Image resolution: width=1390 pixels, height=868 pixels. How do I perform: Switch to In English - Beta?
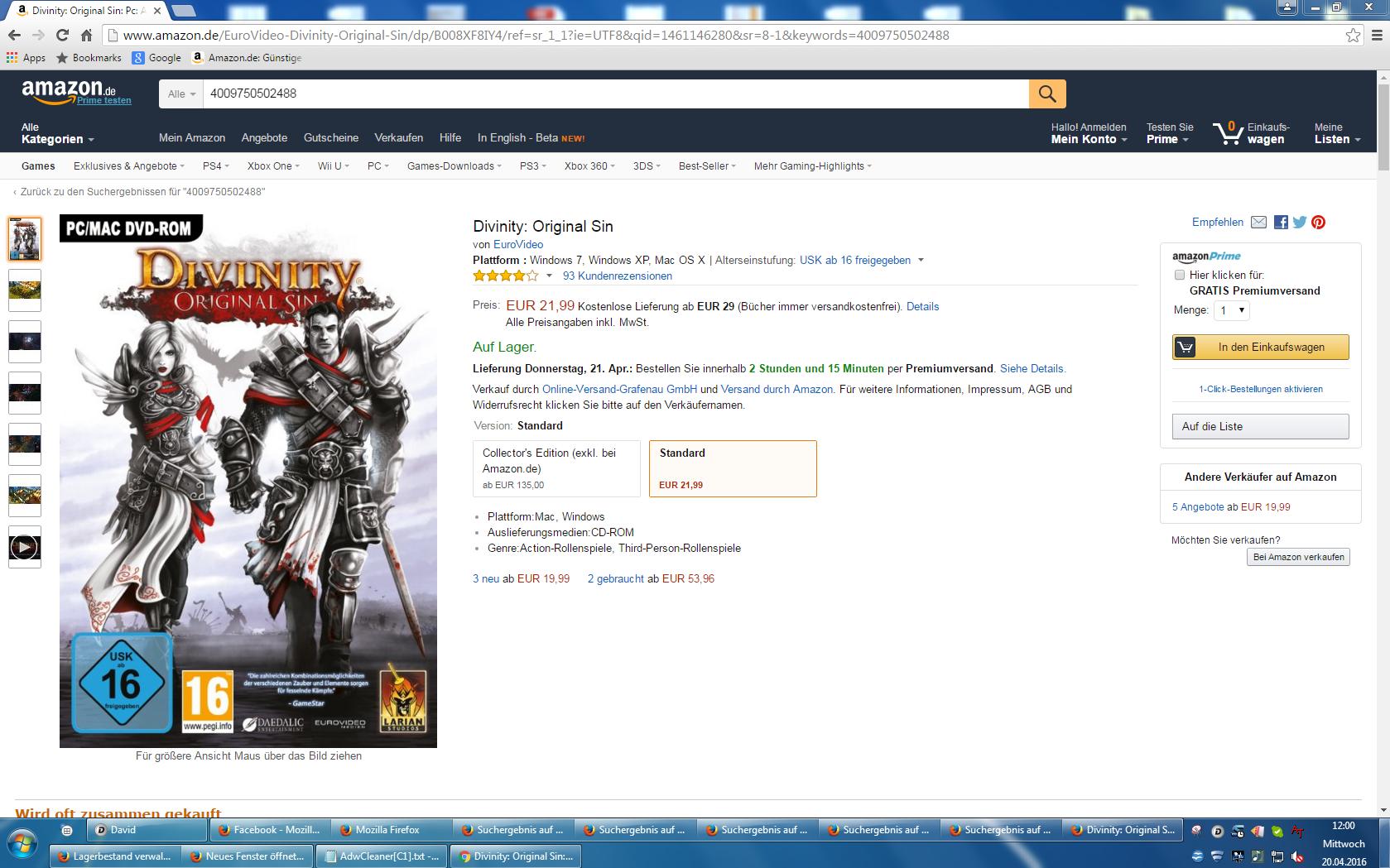(x=531, y=137)
